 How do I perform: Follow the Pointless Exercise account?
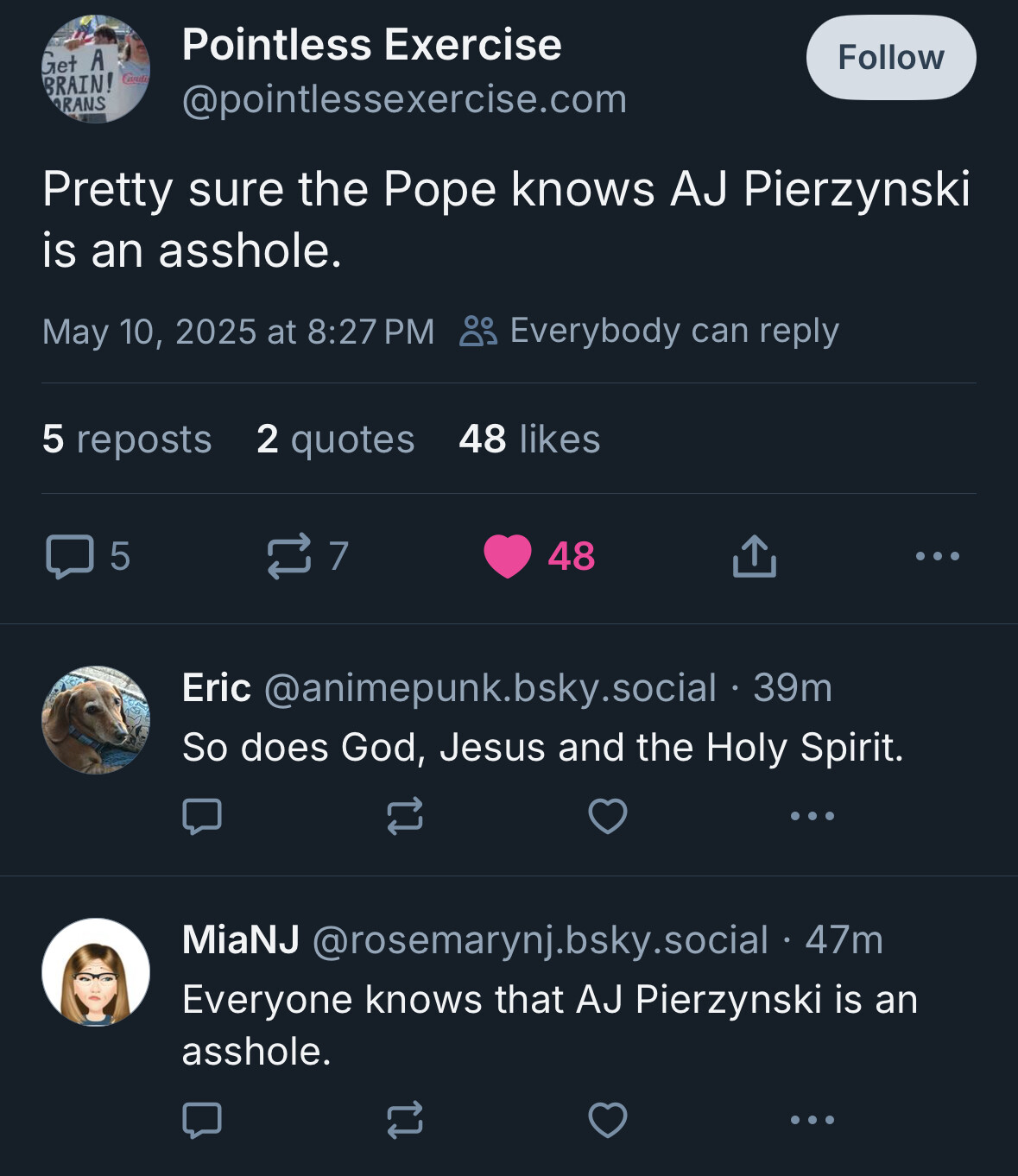pos(891,57)
